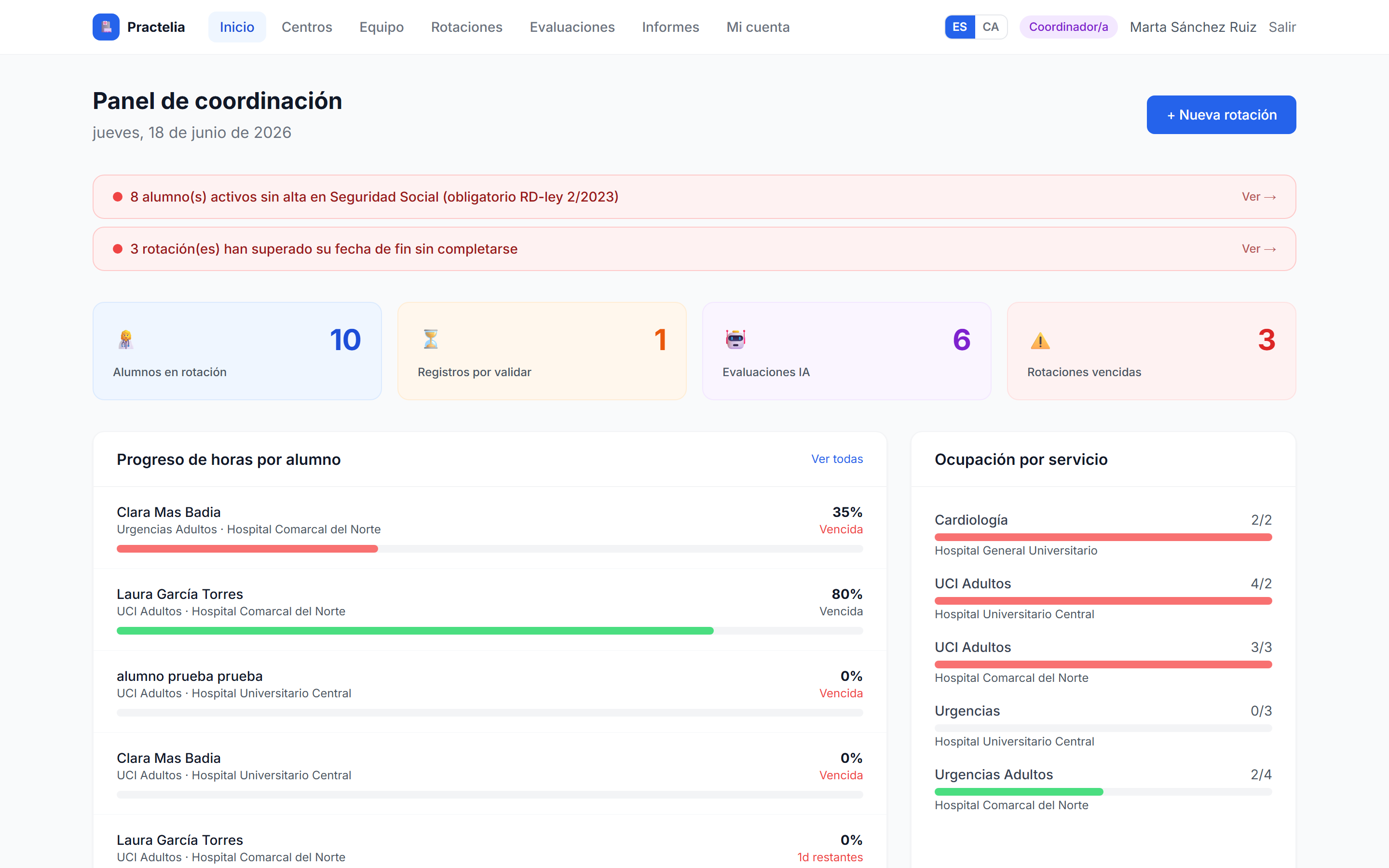Viewport: 1389px width, 868px height.
Task: Select Laura García Torres with 80% progress
Action: point(490,610)
